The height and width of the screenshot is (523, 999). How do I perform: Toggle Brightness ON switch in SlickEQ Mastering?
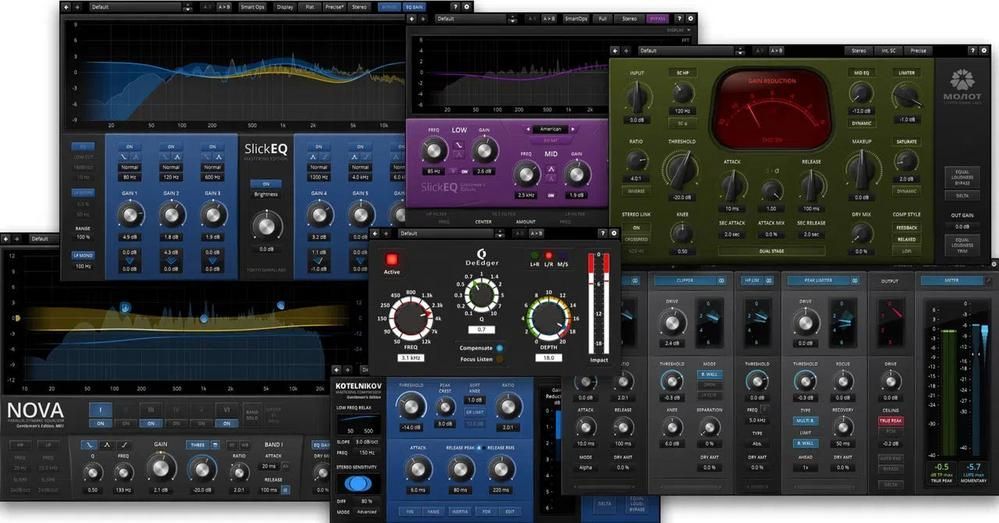tap(266, 184)
